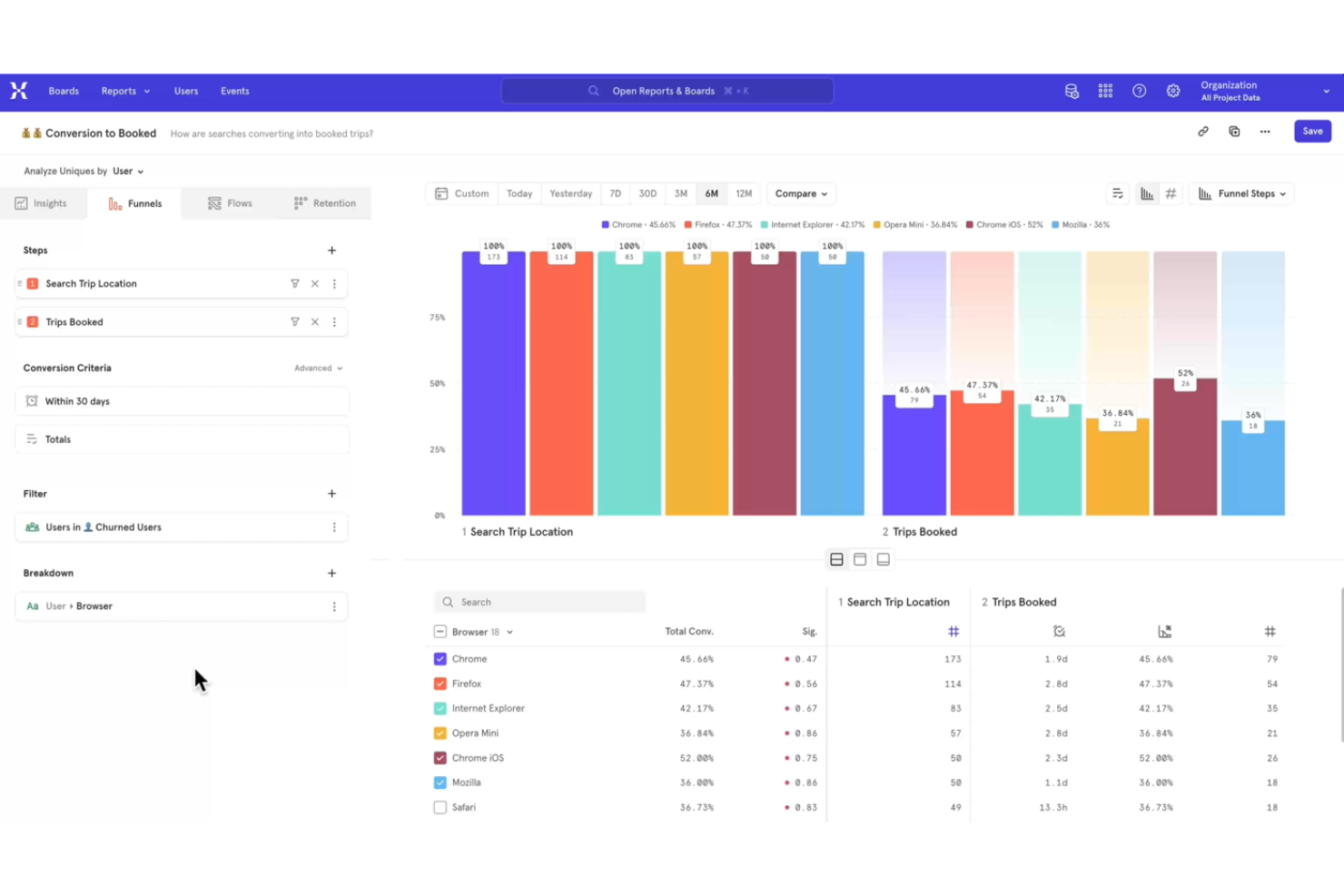The height and width of the screenshot is (896, 1344).
Task: Expand the Browser dropdown in the table
Action: point(509,631)
